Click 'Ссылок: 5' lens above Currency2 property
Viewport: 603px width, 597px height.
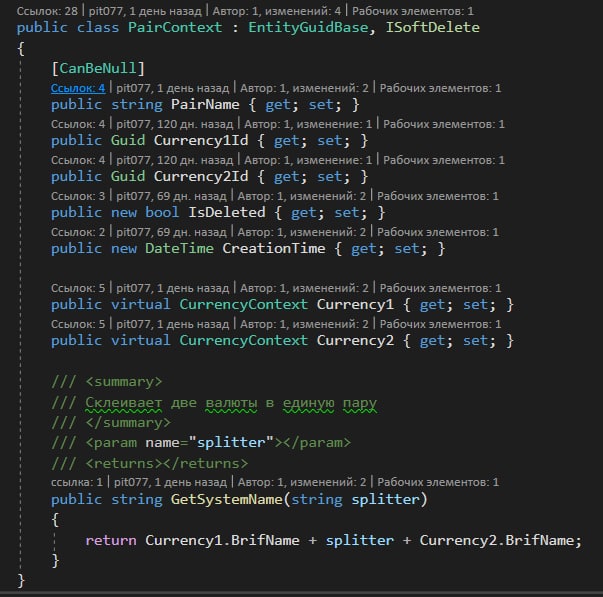point(78,324)
